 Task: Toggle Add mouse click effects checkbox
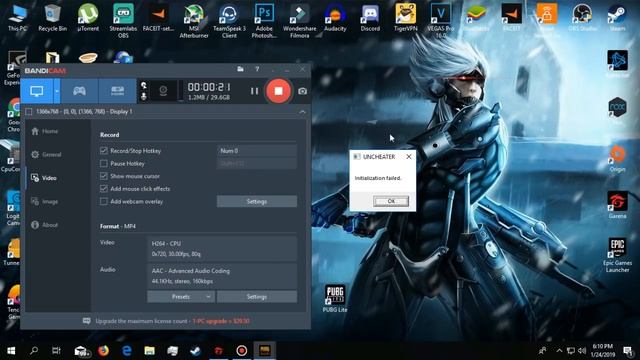click(104, 189)
